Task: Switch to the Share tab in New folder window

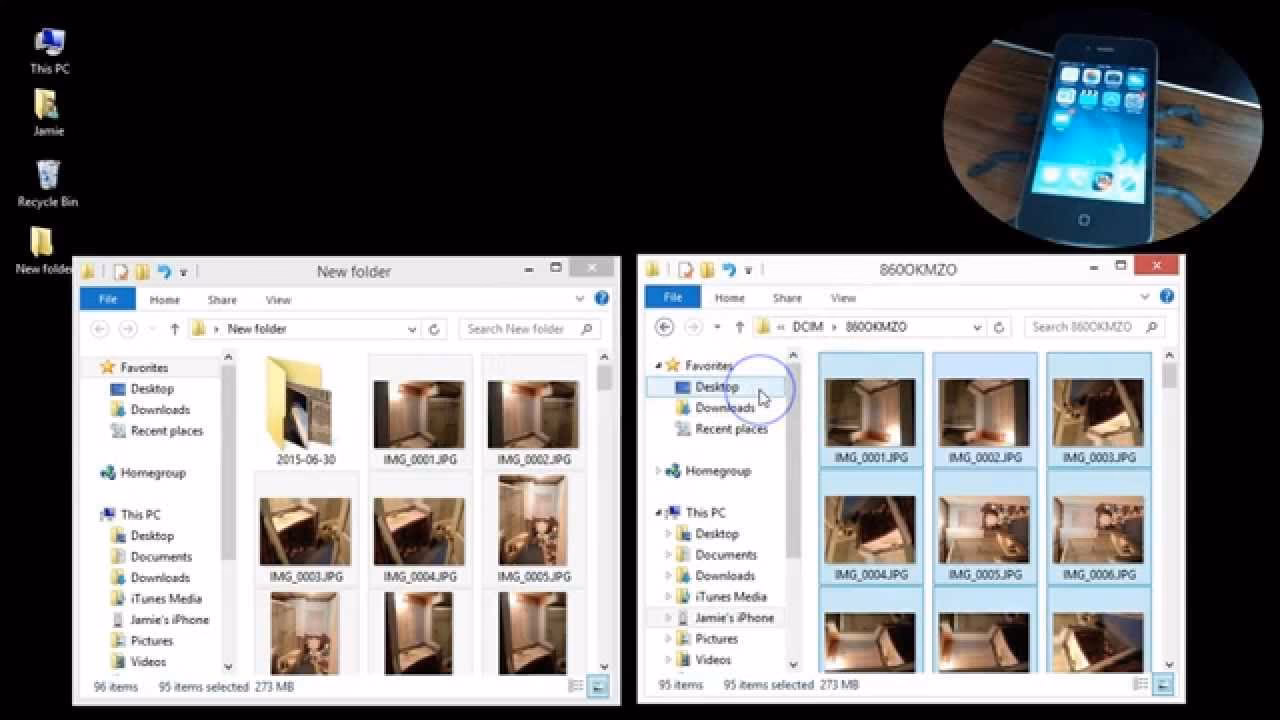Action: click(222, 298)
